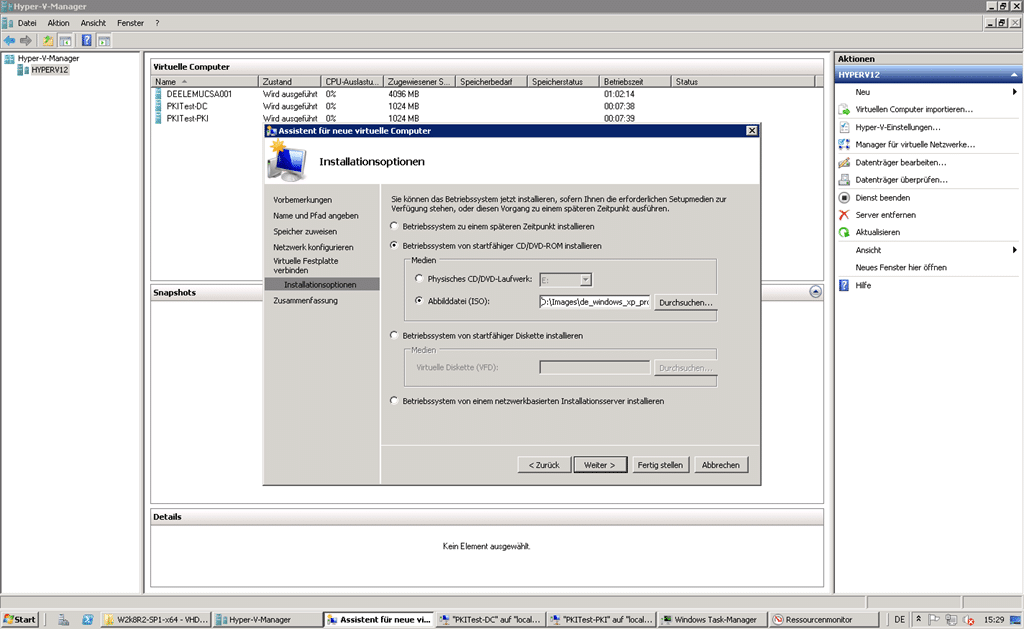Select 'Betriebssystem zu einem späteren Zeitpunkt installieren'
The image size is (1024, 629).
[394, 226]
